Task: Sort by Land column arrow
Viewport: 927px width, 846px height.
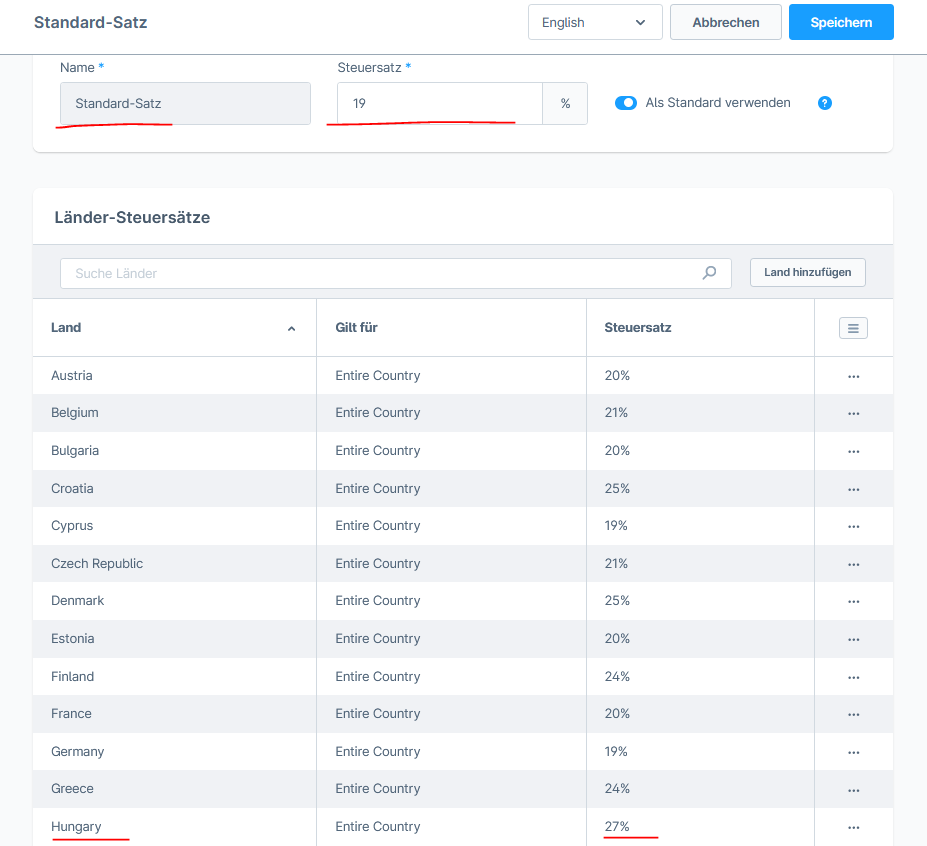Action: [x=291, y=329]
